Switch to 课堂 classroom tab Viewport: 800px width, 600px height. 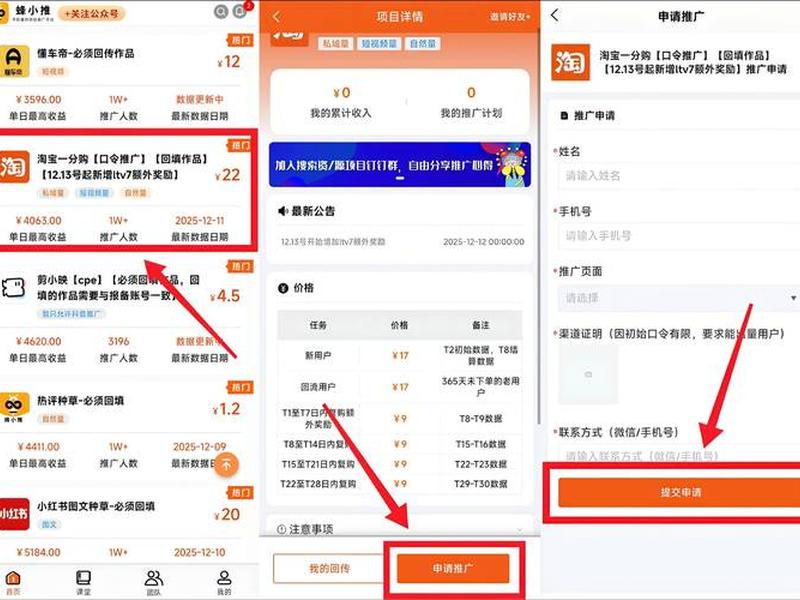click(x=83, y=583)
